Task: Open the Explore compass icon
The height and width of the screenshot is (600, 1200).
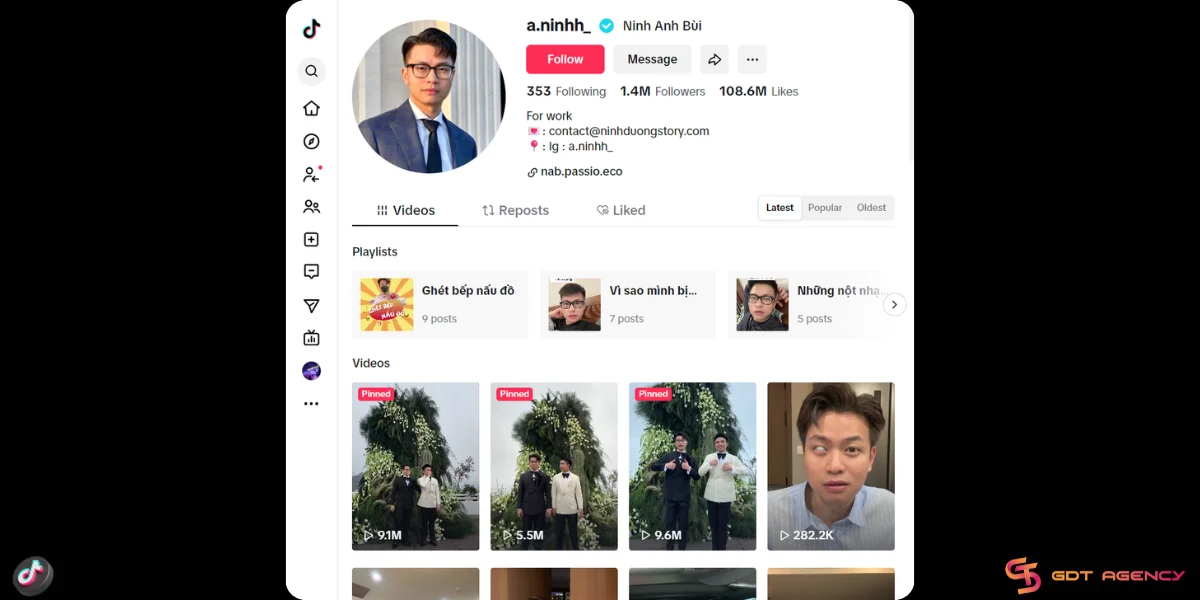Action: click(x=311, y=141)
